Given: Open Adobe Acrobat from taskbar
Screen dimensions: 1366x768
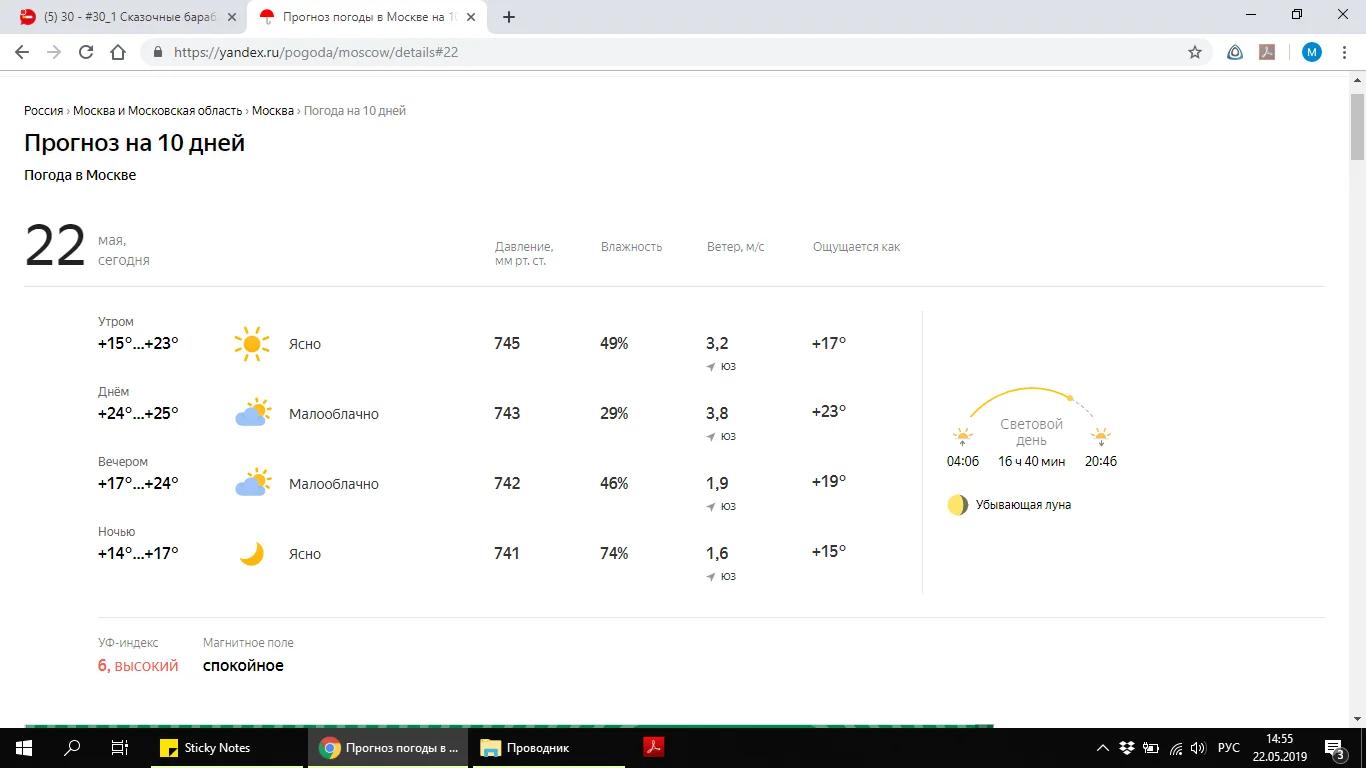Looking at the screenshot, I should [x=653, y=747].
